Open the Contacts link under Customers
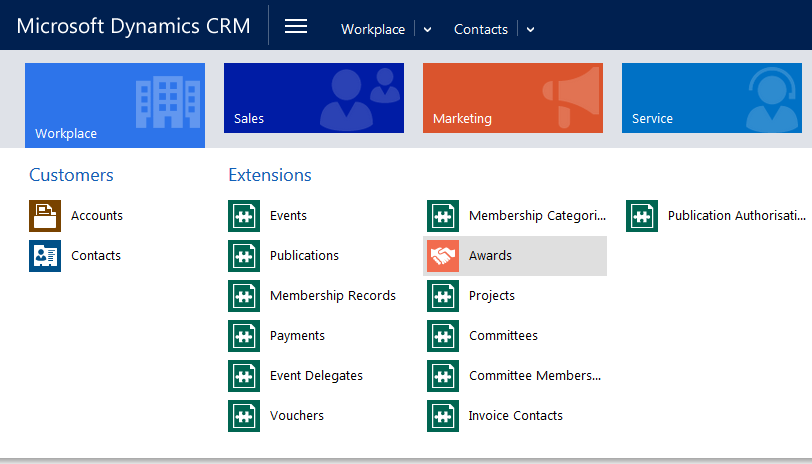This screenshot has width=812, height=464. tap(96, 255)
